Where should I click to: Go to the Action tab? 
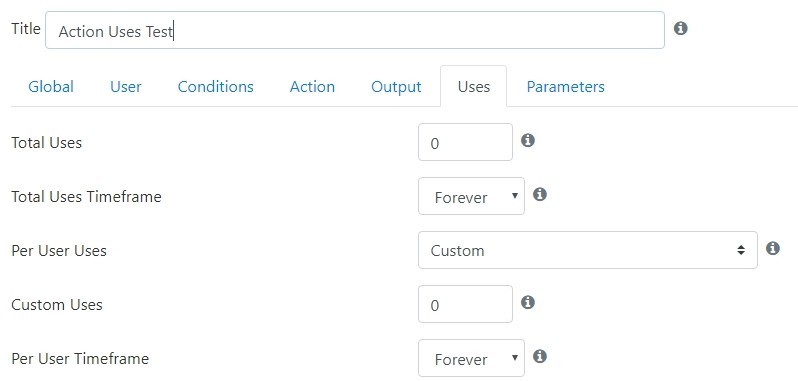tap(312, 86)
